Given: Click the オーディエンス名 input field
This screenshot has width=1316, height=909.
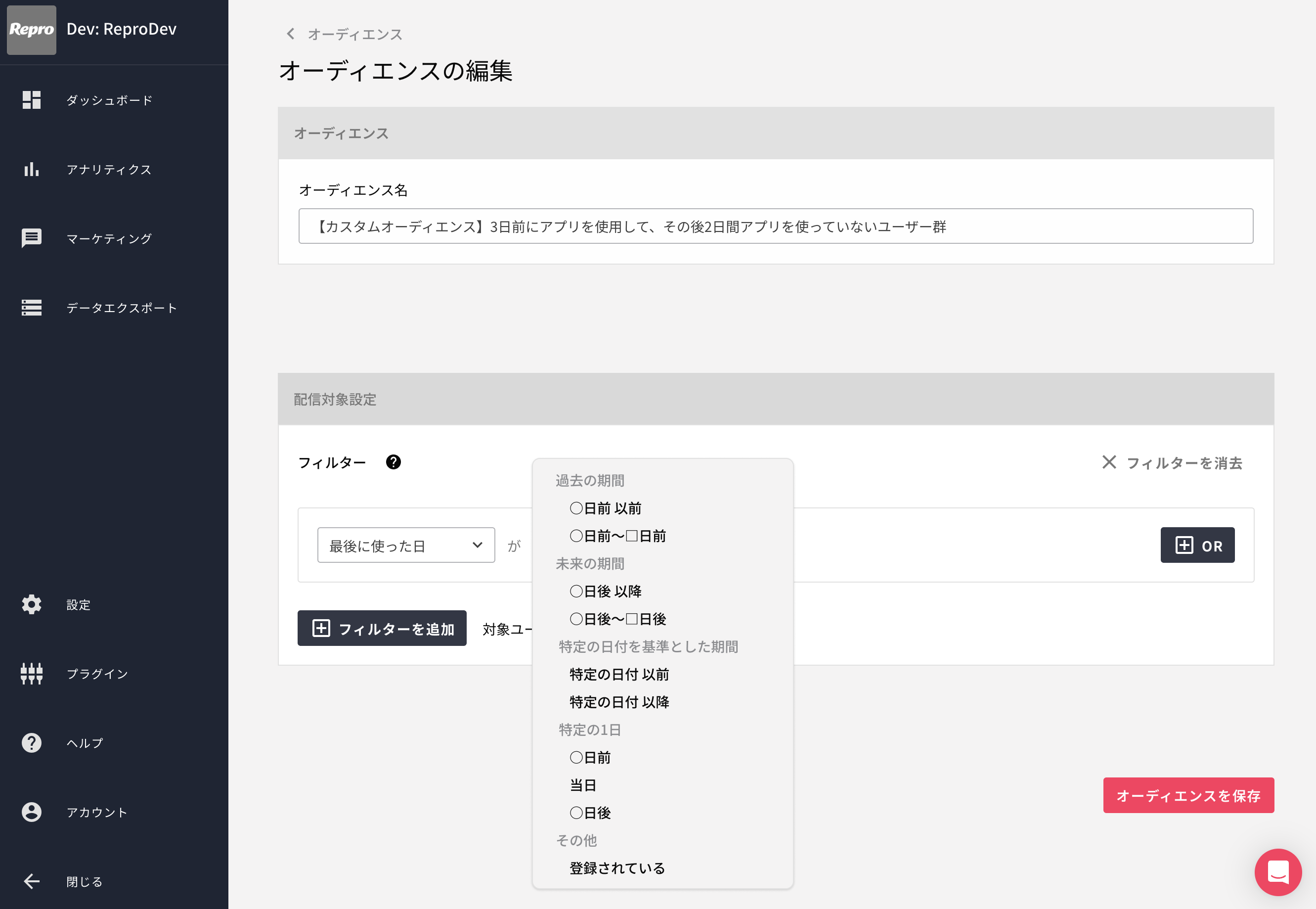Looking at the screenshot, I should click(x=776, y=226).
